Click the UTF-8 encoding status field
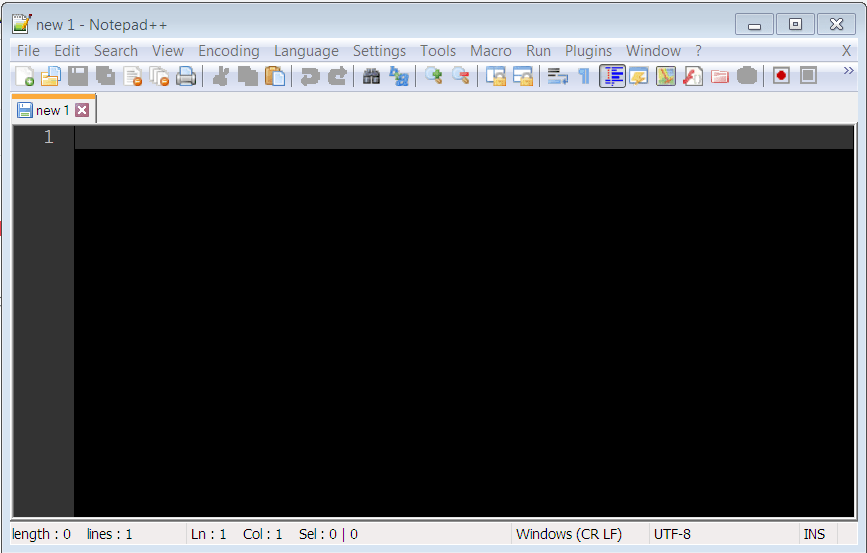 [x=672, y=534]
